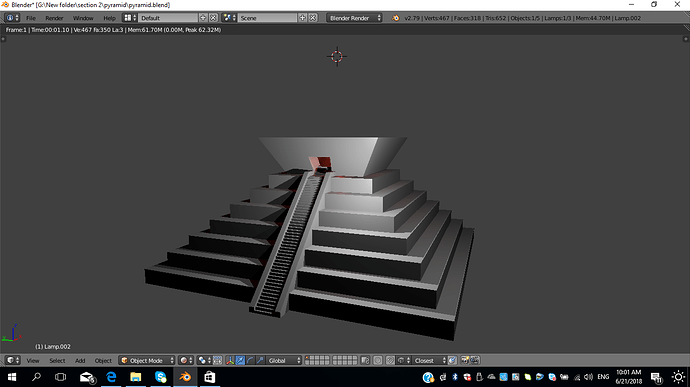690x387 pixels.
Task: Open the 3D View's View menu
Action: (33, 361)
